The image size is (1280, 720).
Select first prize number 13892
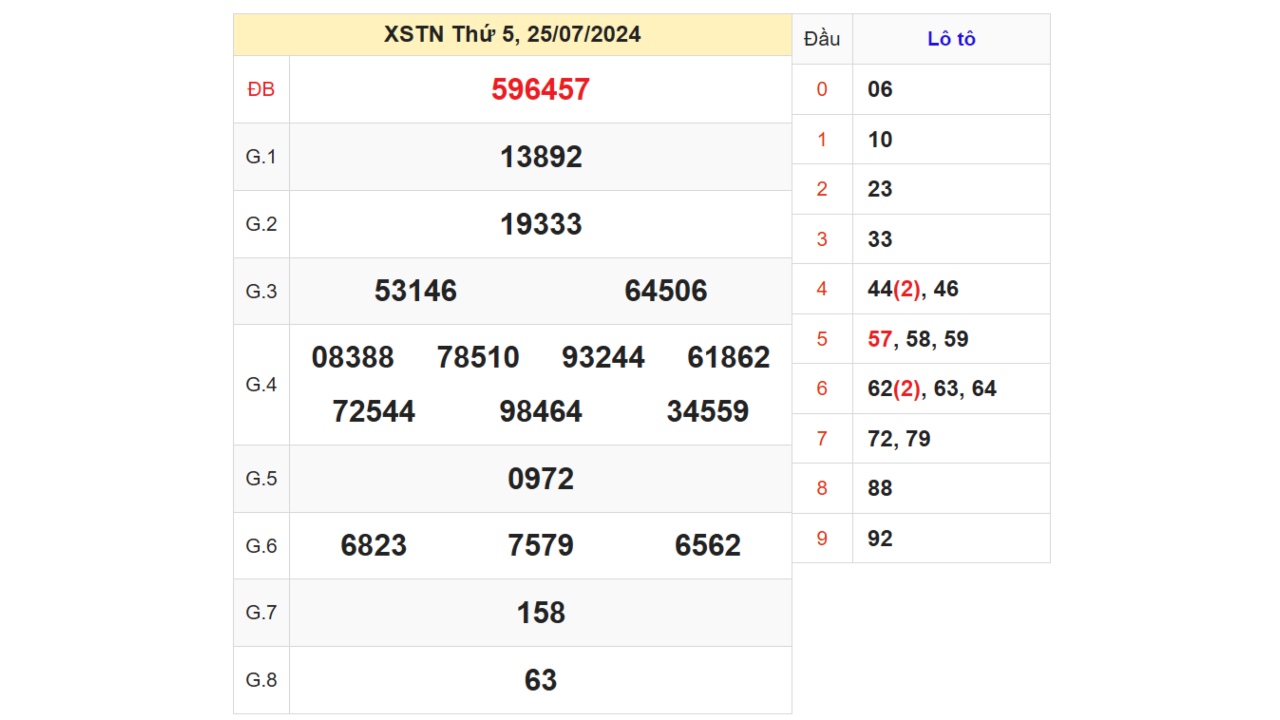(x=541, y=157)
